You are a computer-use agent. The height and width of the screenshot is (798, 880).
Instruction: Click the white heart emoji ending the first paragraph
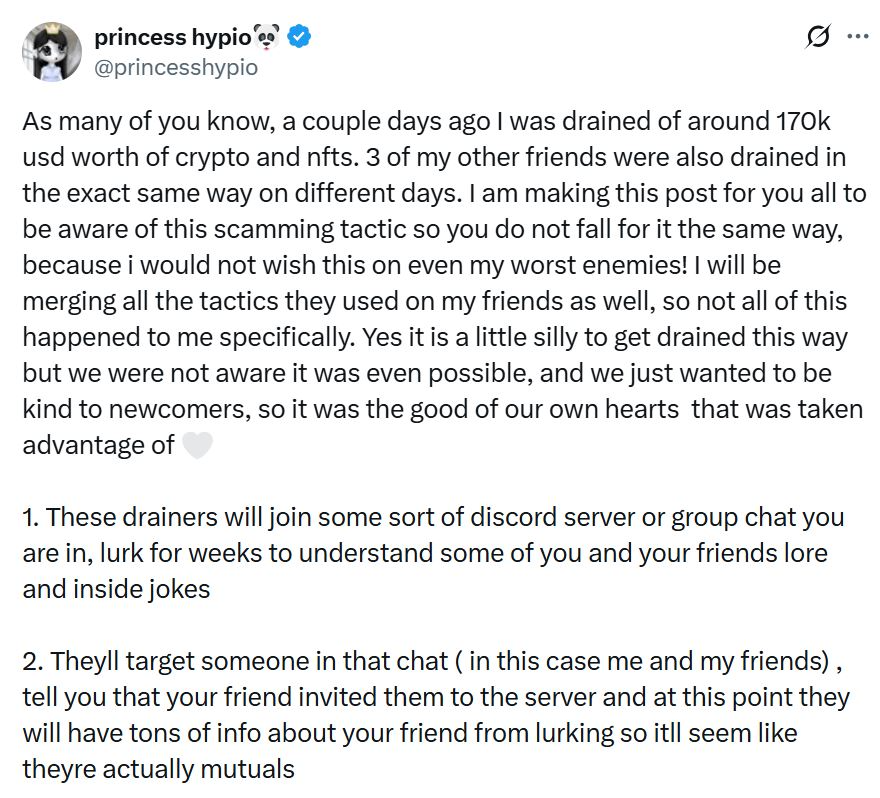(x=196, y=445)
